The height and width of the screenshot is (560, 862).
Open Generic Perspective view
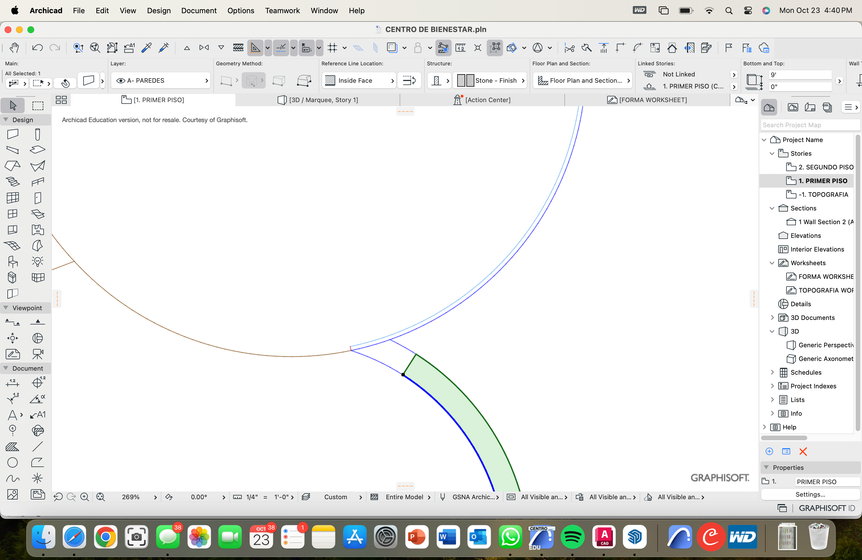click(820, 345)
